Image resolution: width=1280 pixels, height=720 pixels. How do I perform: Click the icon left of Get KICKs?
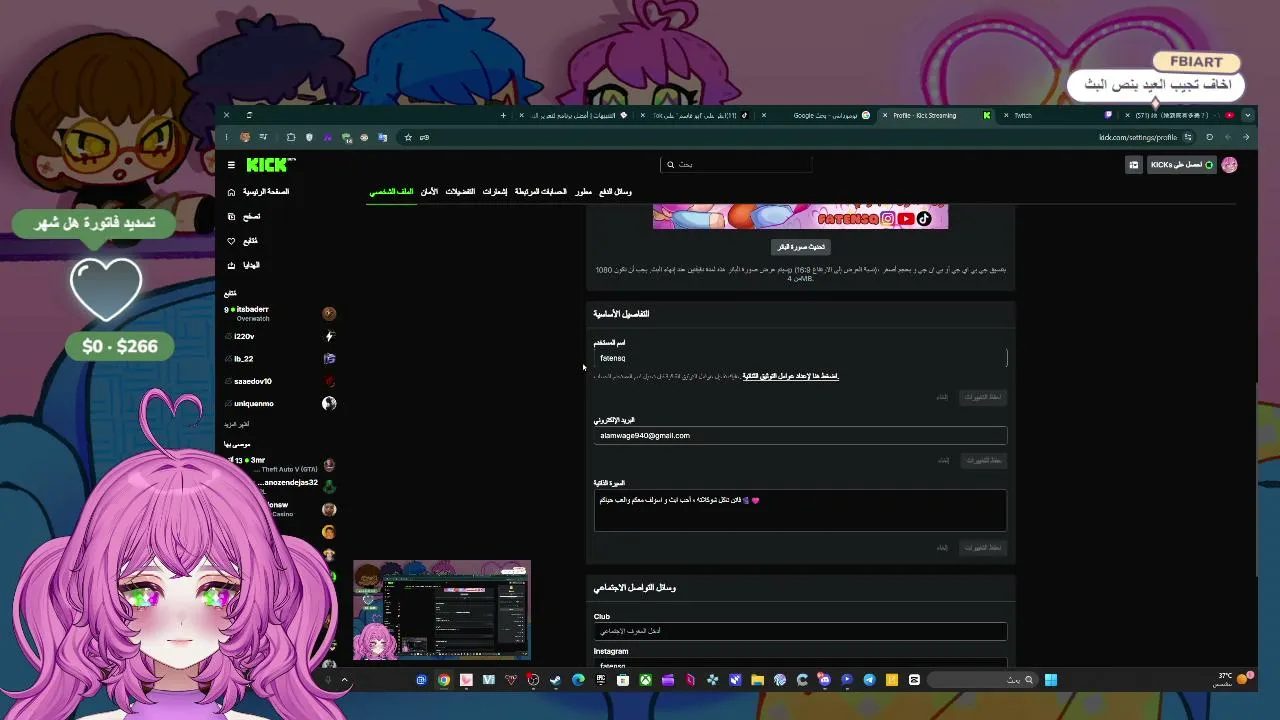click(1133, 165)
